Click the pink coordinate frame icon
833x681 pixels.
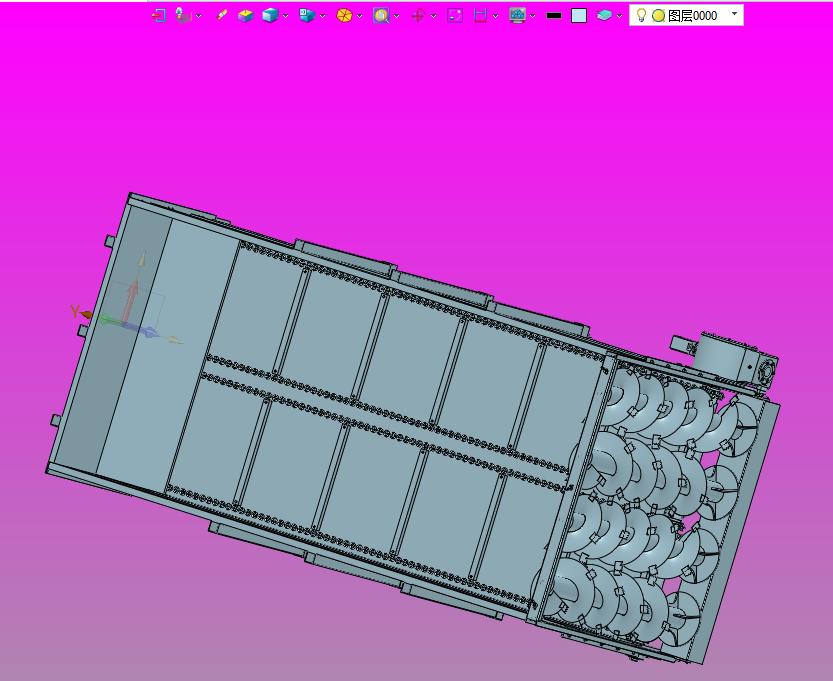(183, 15)
